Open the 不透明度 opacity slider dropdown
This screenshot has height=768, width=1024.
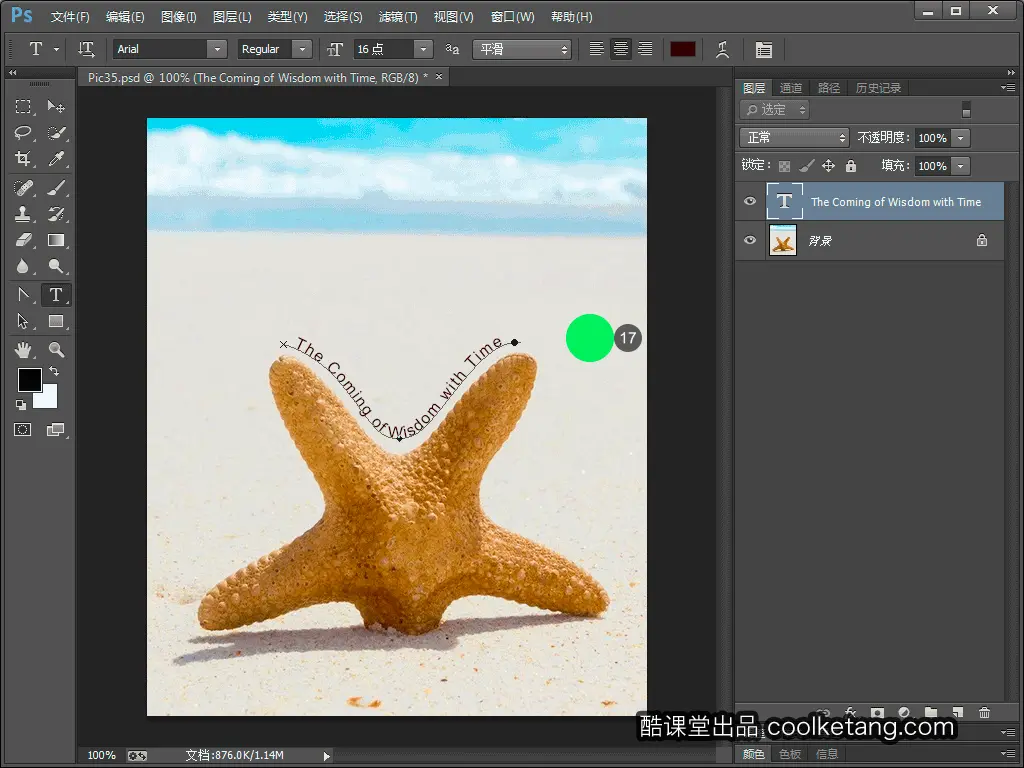(x=961, y=138)
